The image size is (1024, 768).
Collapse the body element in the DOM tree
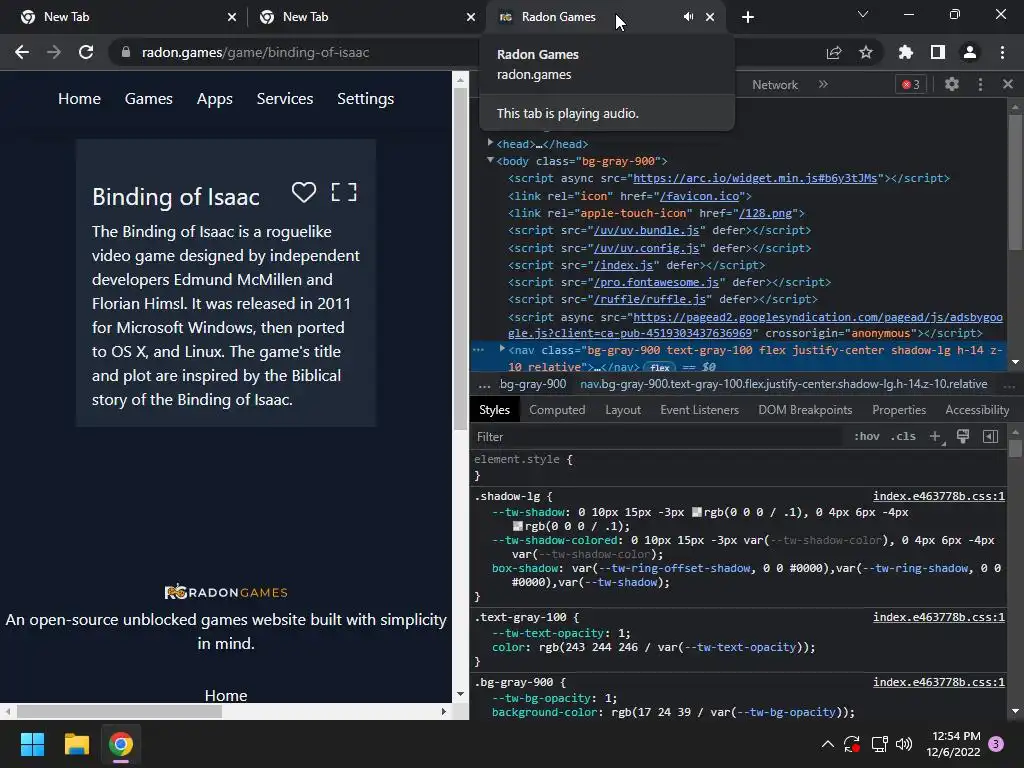[x=490, y=160]
